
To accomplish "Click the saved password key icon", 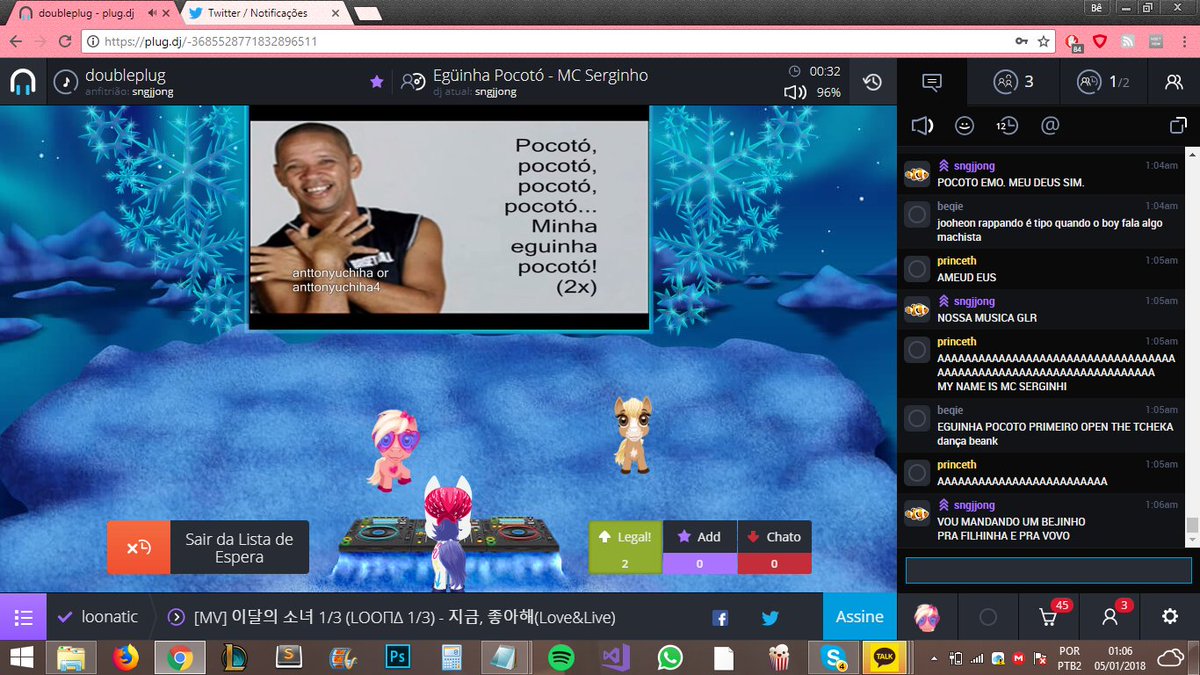I will (x=1021, y=41).
